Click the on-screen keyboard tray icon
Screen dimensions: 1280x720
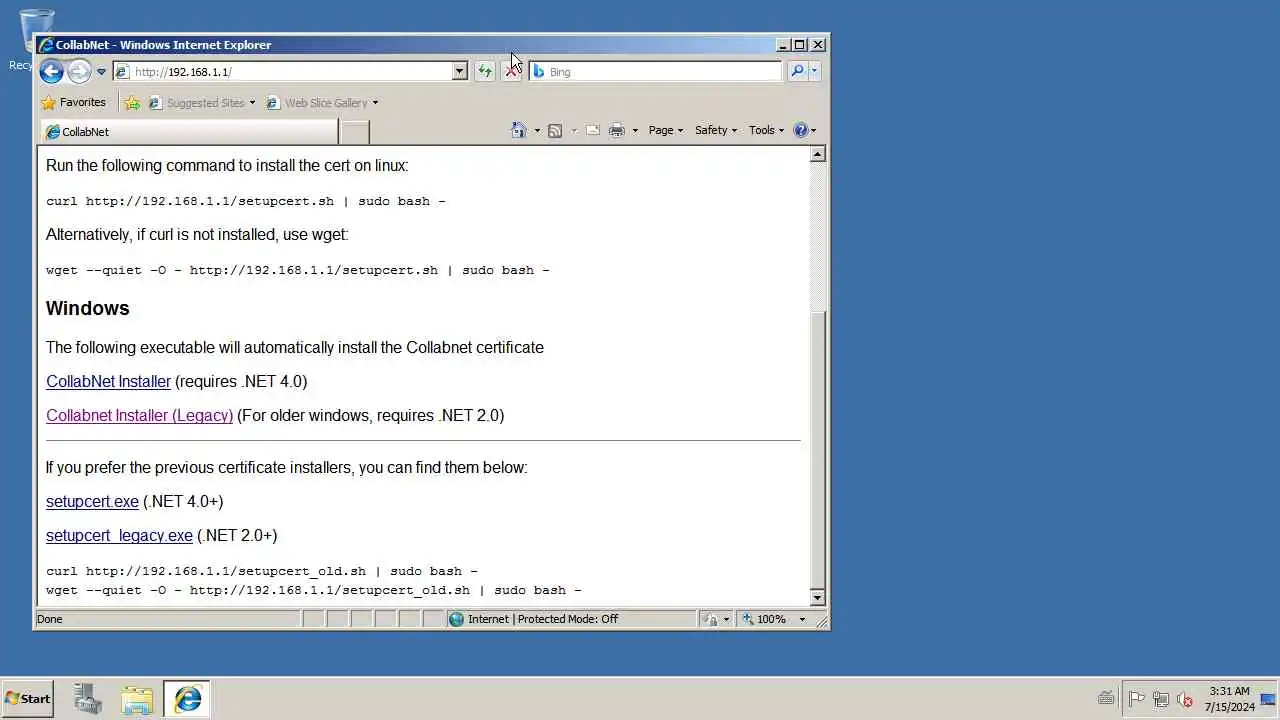click(x=1106, y=699)
